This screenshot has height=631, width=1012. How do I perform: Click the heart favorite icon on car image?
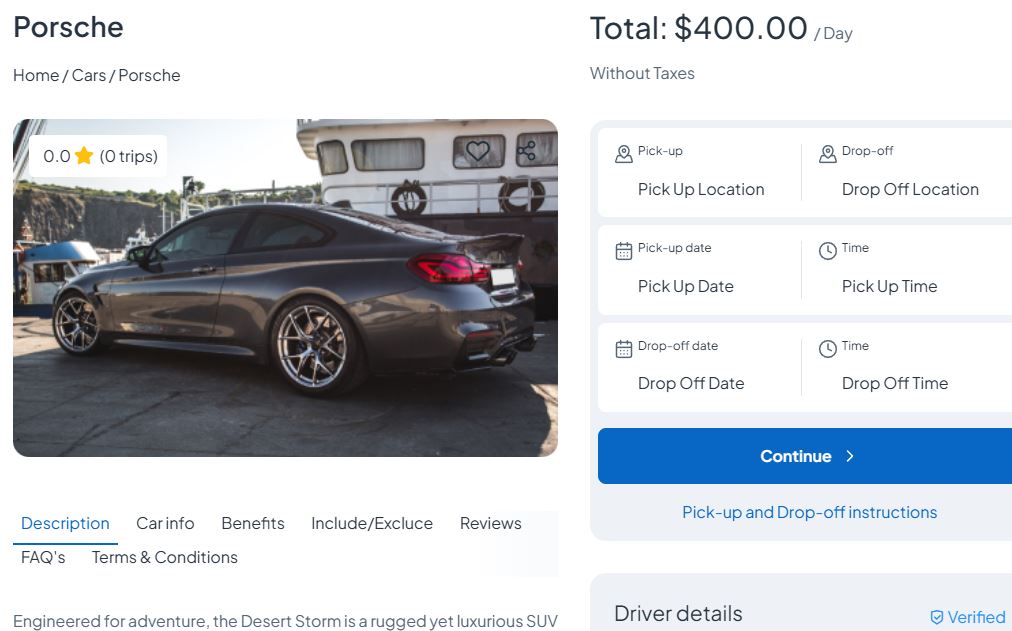478,151
